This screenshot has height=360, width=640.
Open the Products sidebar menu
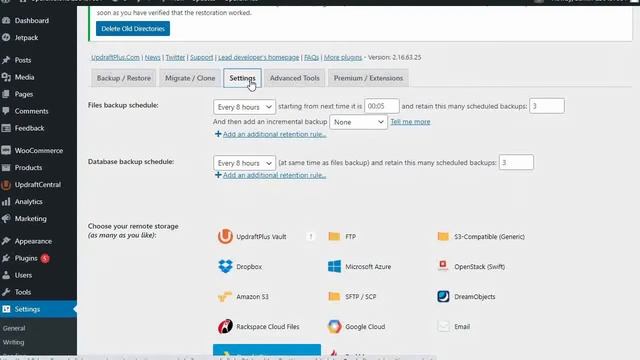point(28,168)
